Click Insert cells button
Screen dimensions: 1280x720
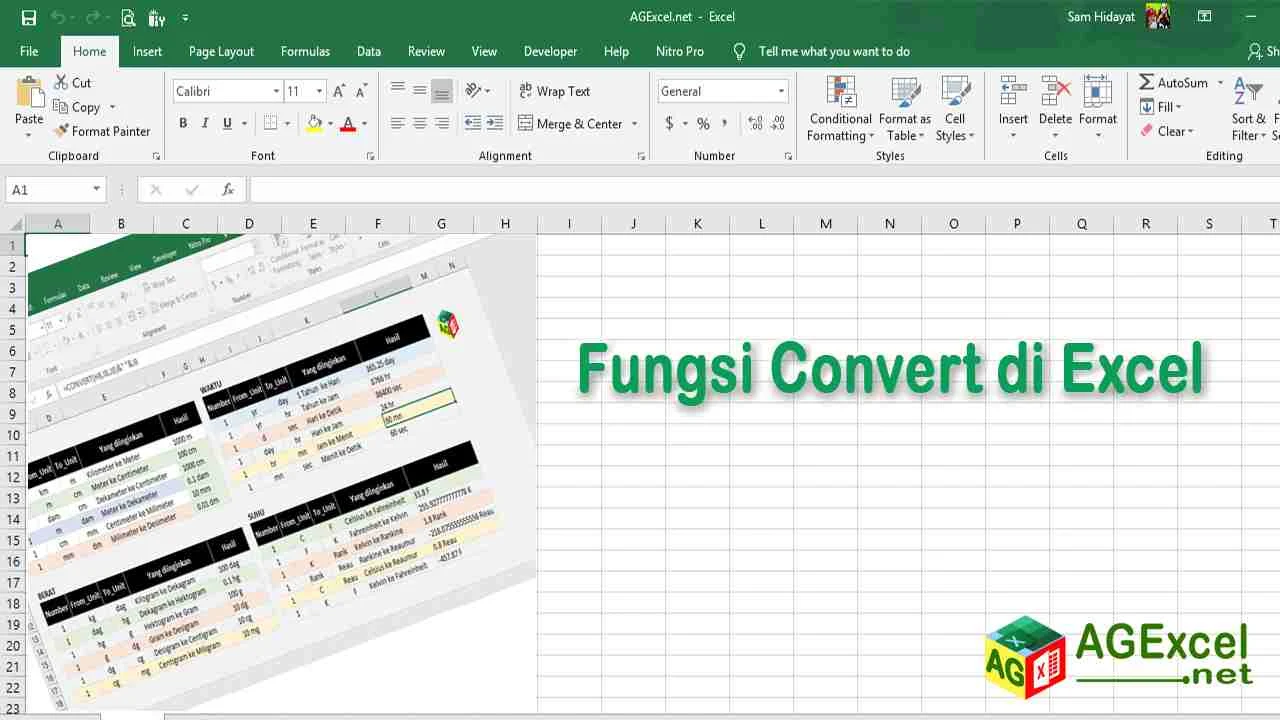1013,108
